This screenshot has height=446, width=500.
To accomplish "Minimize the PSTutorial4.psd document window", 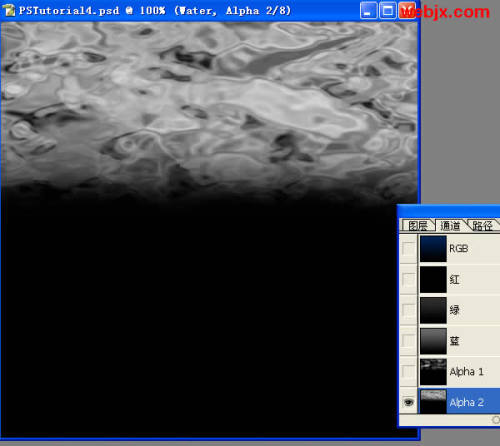I will coord(368,11).
